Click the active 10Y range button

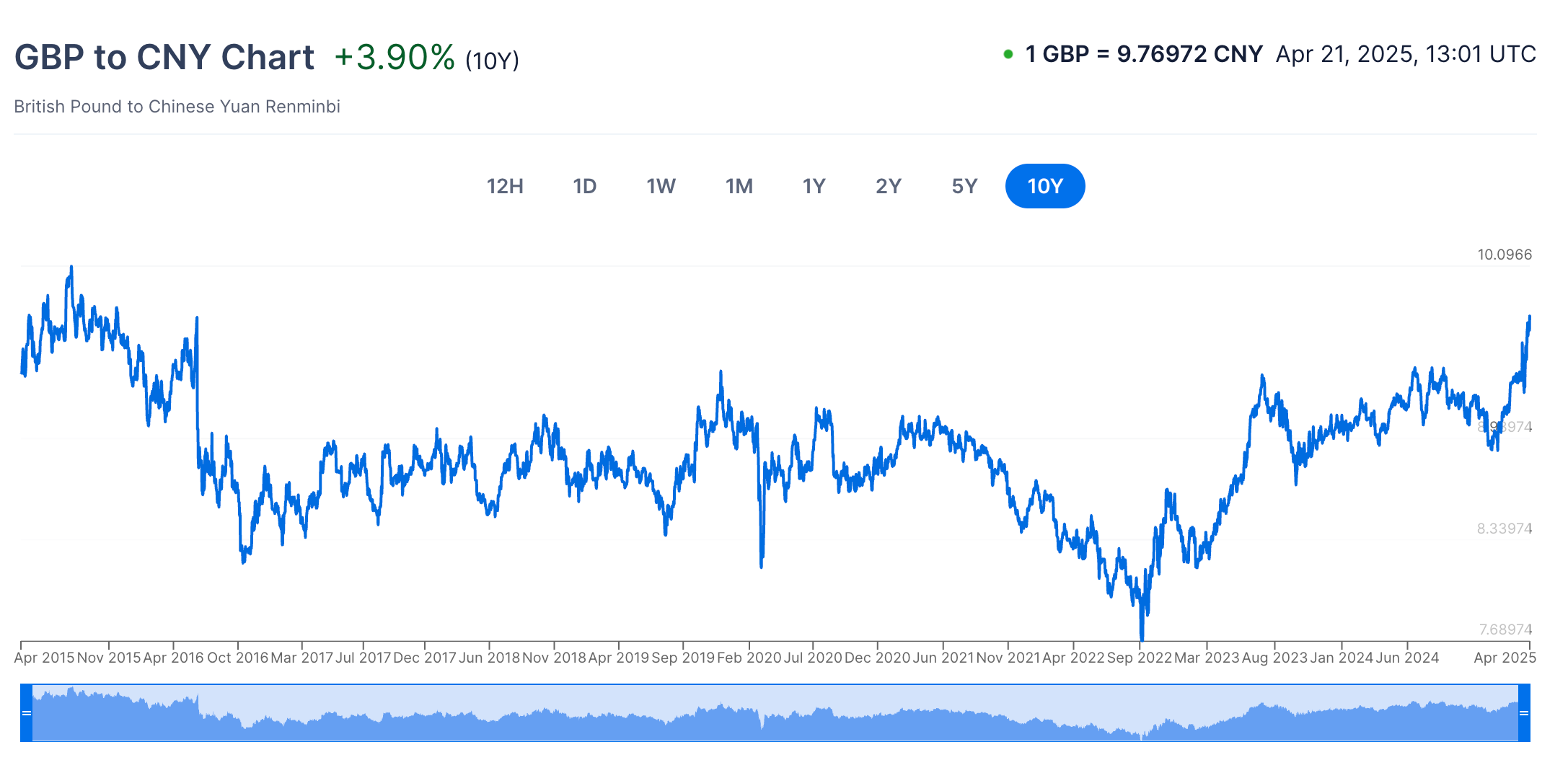pyautogui.click(x=1045, y=186)
